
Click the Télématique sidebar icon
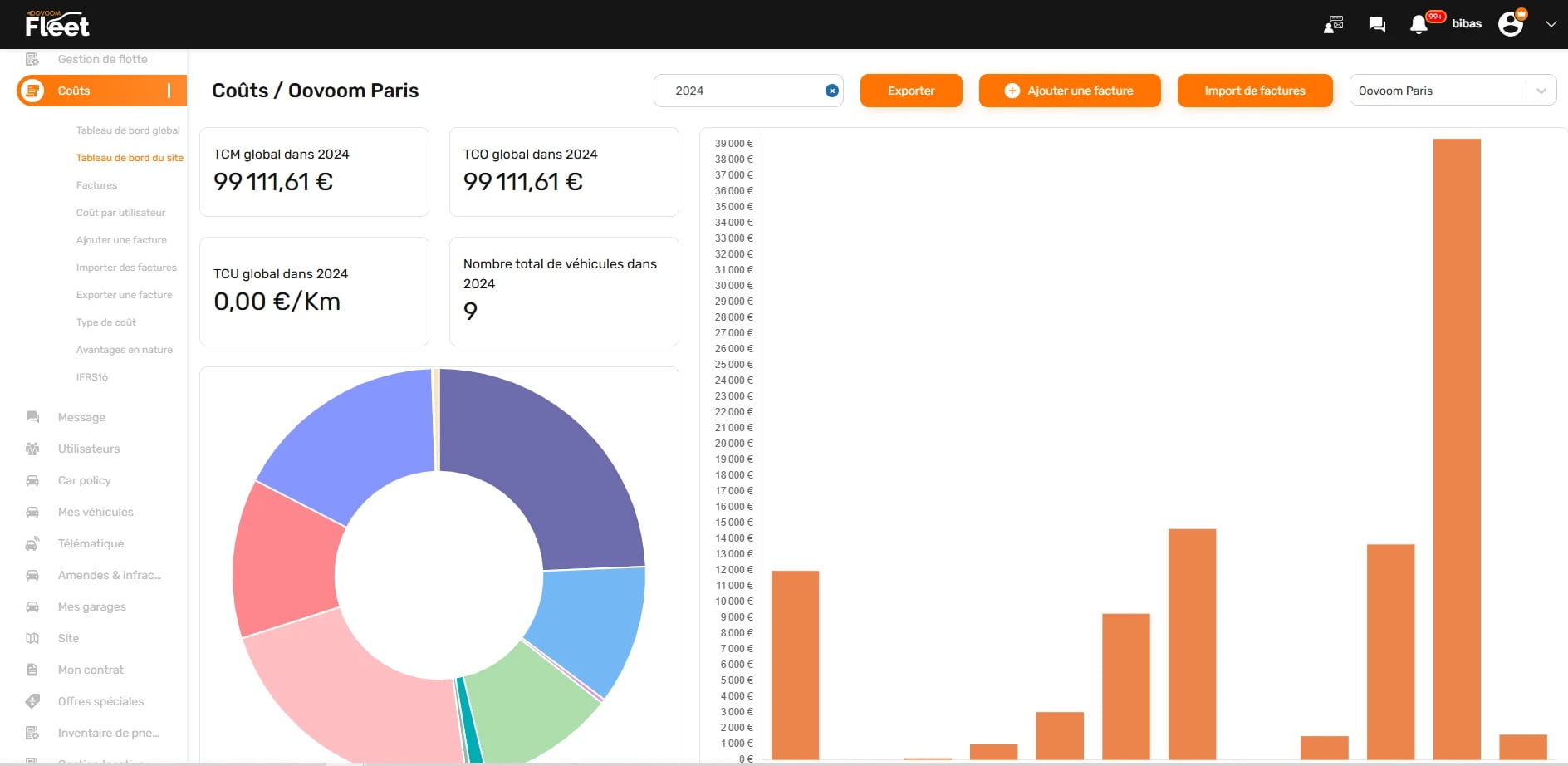(32, 544)
